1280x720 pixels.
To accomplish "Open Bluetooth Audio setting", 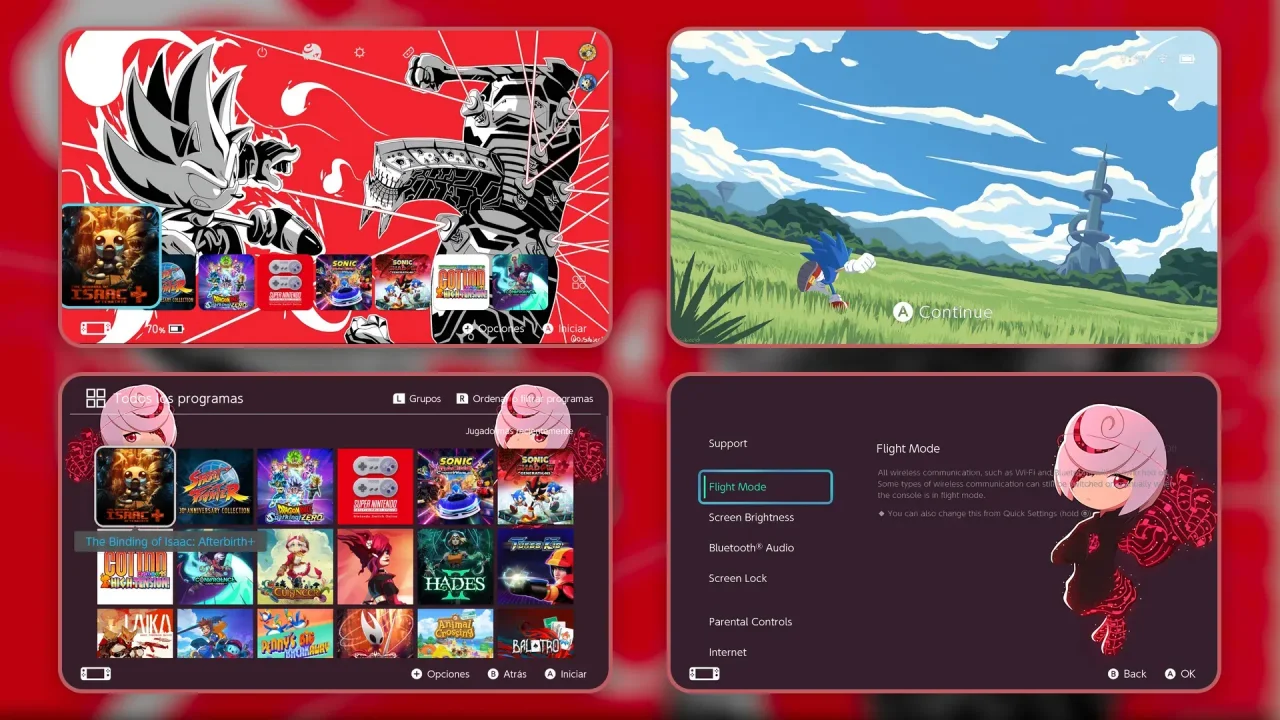I will point(751,548).
